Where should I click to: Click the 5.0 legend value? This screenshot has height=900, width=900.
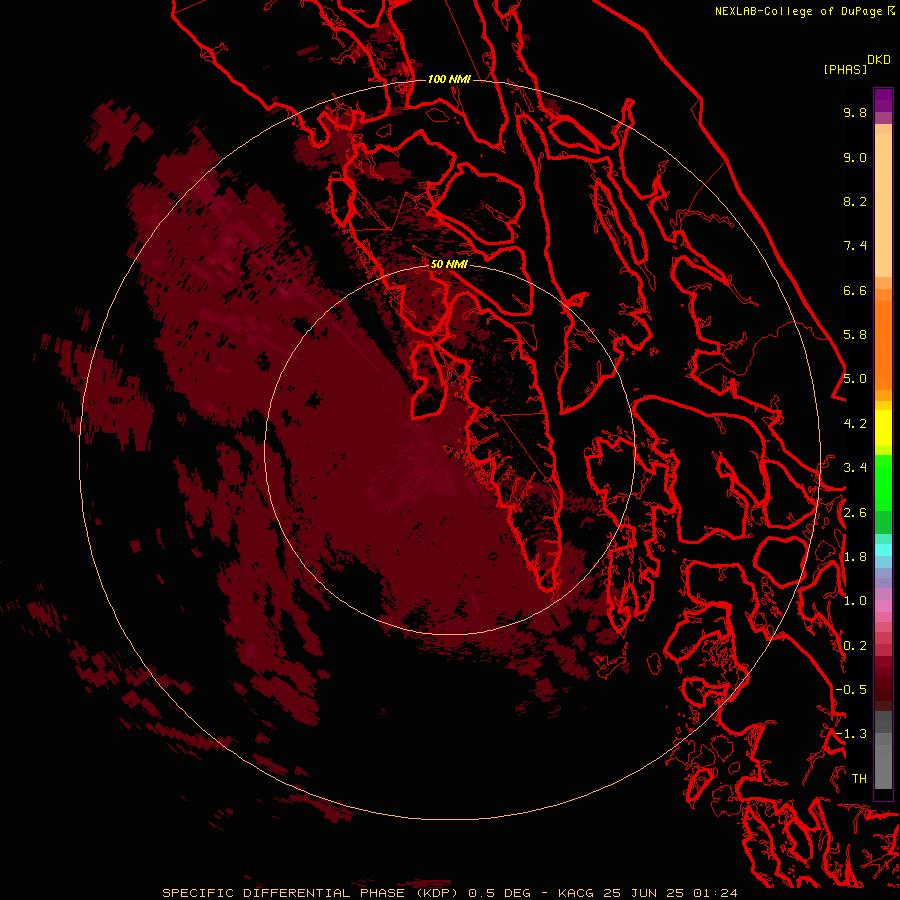point(855,379)
